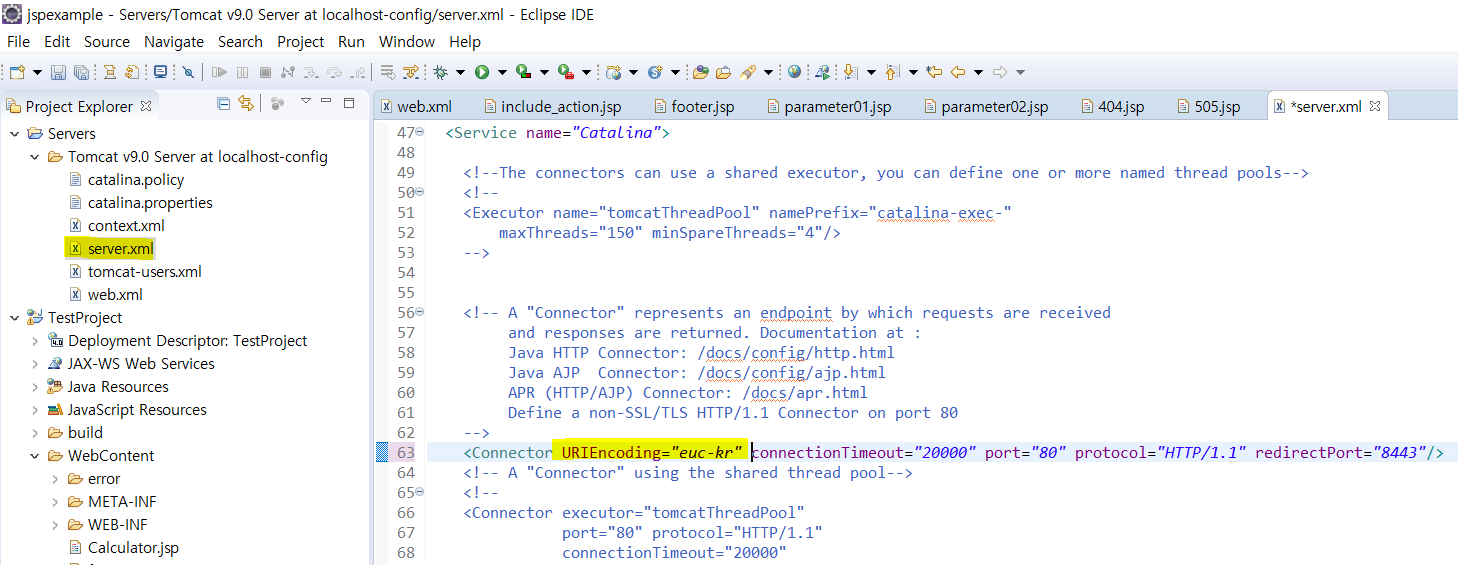The height and width of the screenshot is (565, 1458).
Task: Open the Run configurations dropdown arrow
Action: [502, 72]
